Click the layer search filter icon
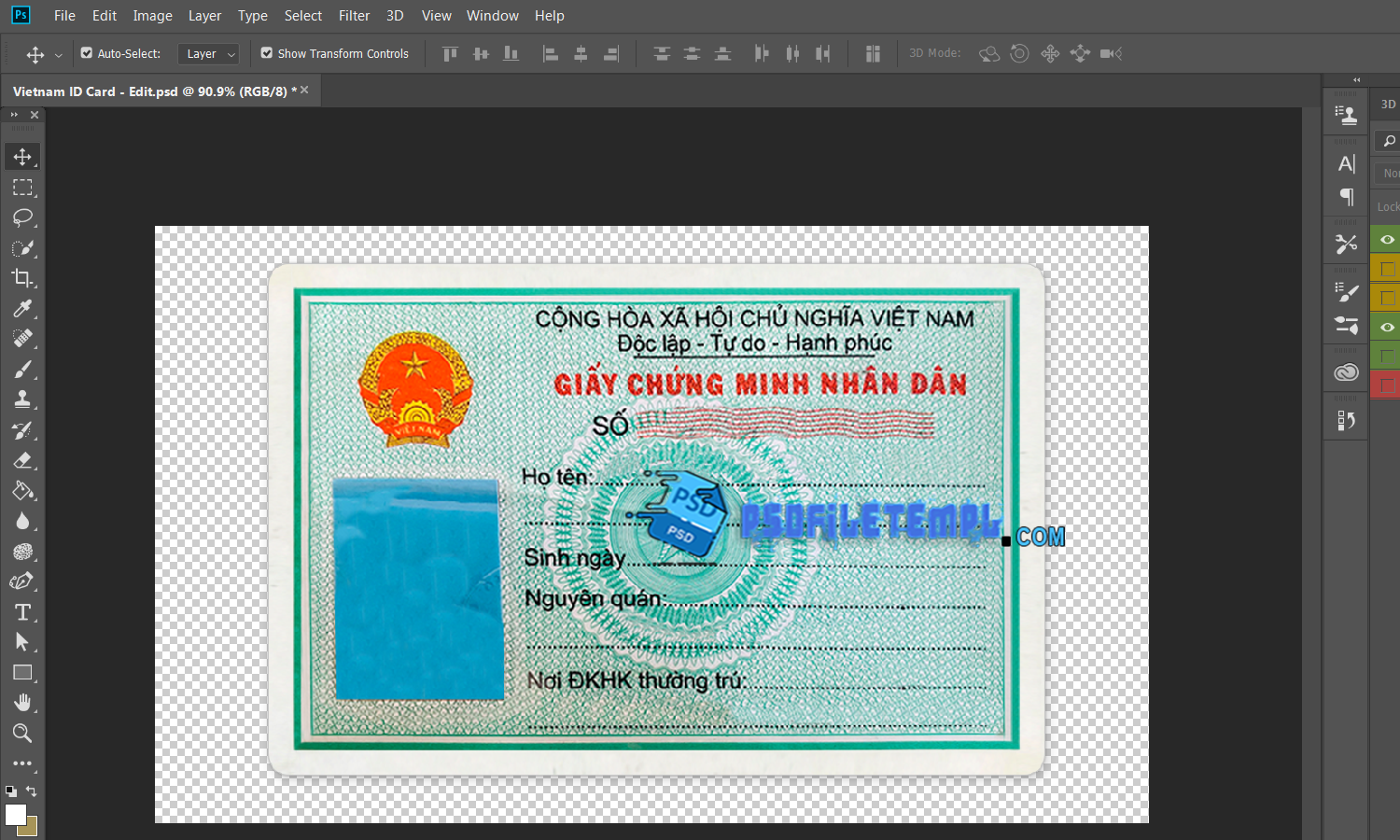This screenshot has height=840, width=1400. pyautogui.click(x=1389, y=141)
